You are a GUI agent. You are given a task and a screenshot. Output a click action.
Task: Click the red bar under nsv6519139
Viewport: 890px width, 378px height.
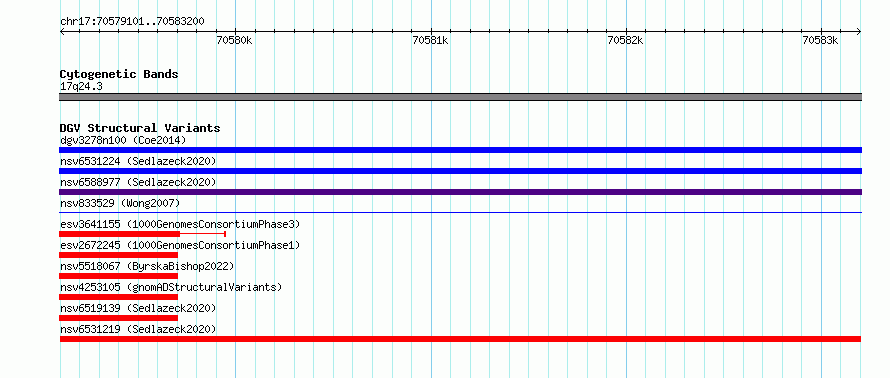point(119,318)
